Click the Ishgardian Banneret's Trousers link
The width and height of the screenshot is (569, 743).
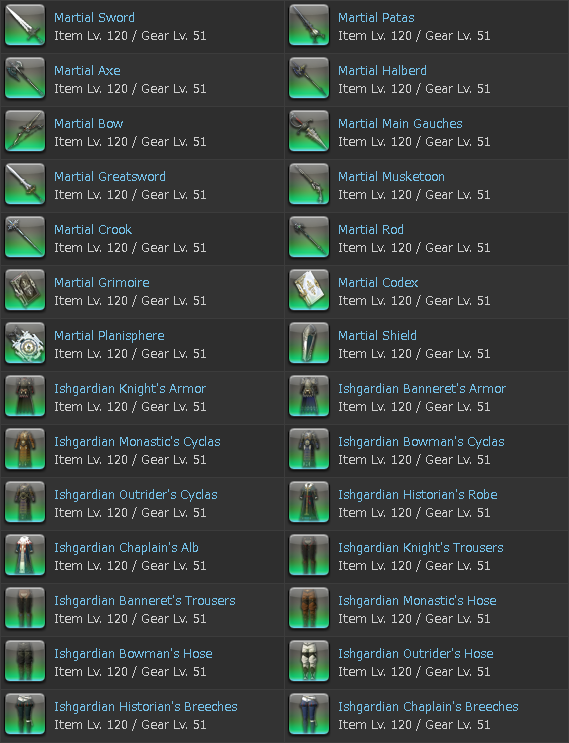point(145,601)
